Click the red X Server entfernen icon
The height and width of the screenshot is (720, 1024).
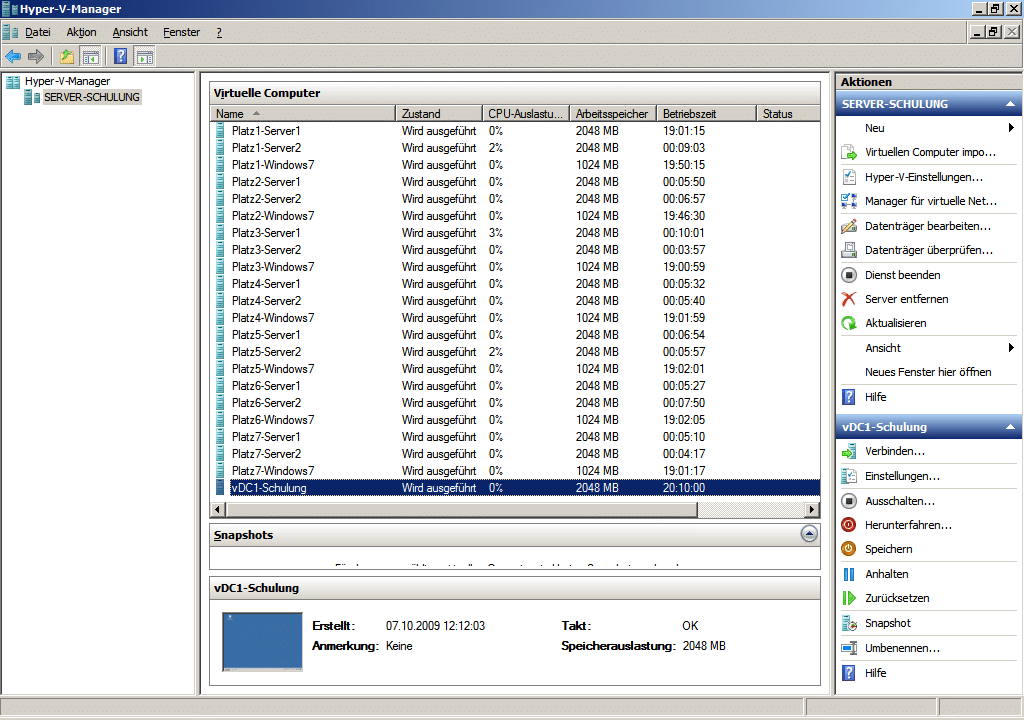point(848,299)
